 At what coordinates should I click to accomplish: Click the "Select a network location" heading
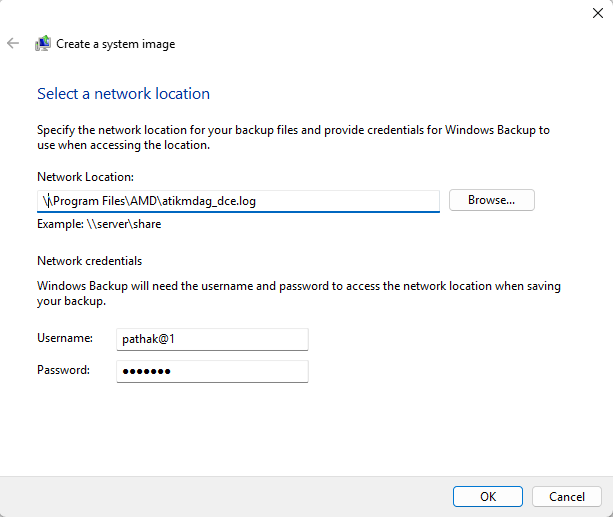123,94
